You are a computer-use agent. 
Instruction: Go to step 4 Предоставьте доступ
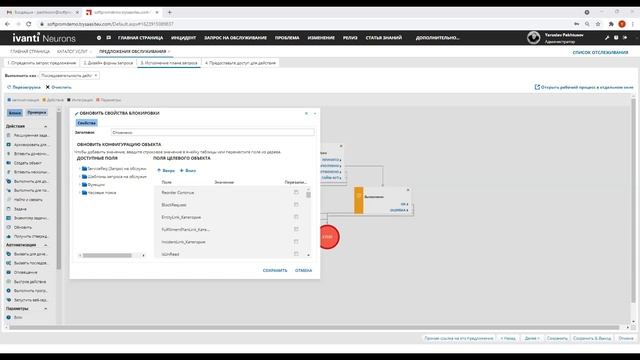click(240, 63)
